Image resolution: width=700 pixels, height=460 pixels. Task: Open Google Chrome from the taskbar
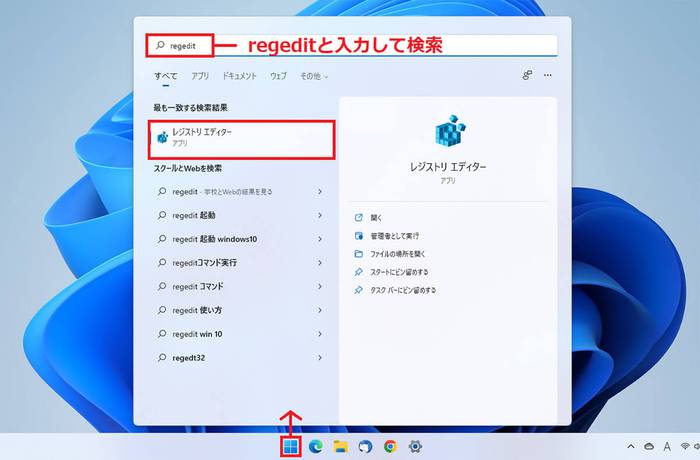click(x=390, y=446)
